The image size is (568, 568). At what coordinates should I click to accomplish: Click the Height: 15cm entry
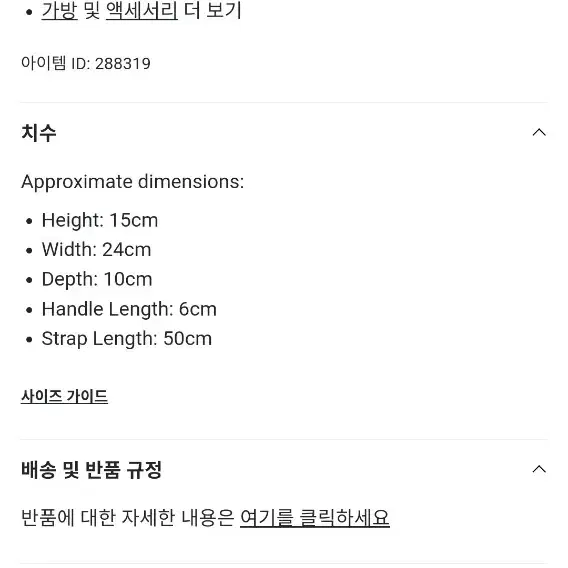click(x=100, y=220)
